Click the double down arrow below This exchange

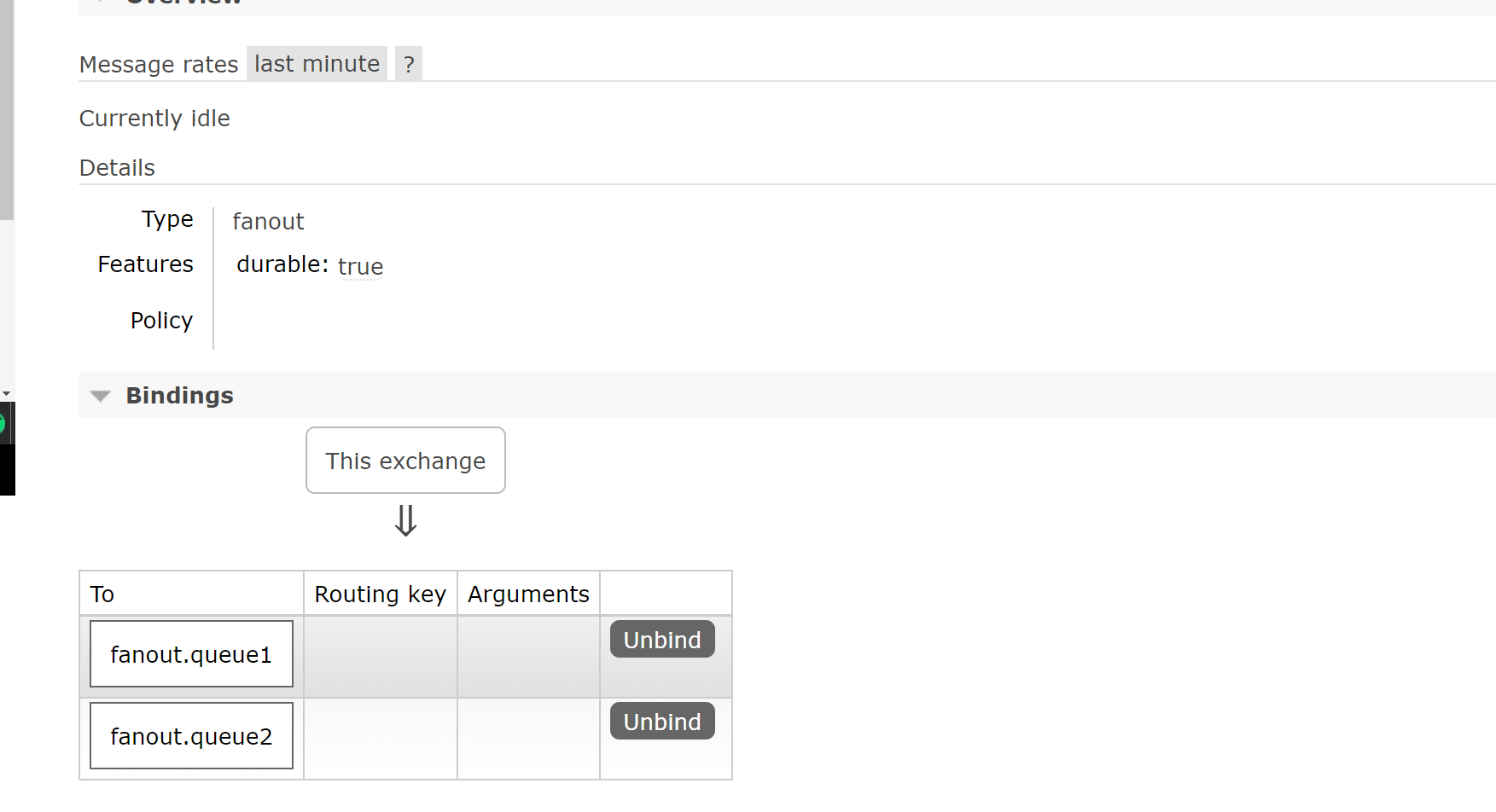click(x=405, y=520)
